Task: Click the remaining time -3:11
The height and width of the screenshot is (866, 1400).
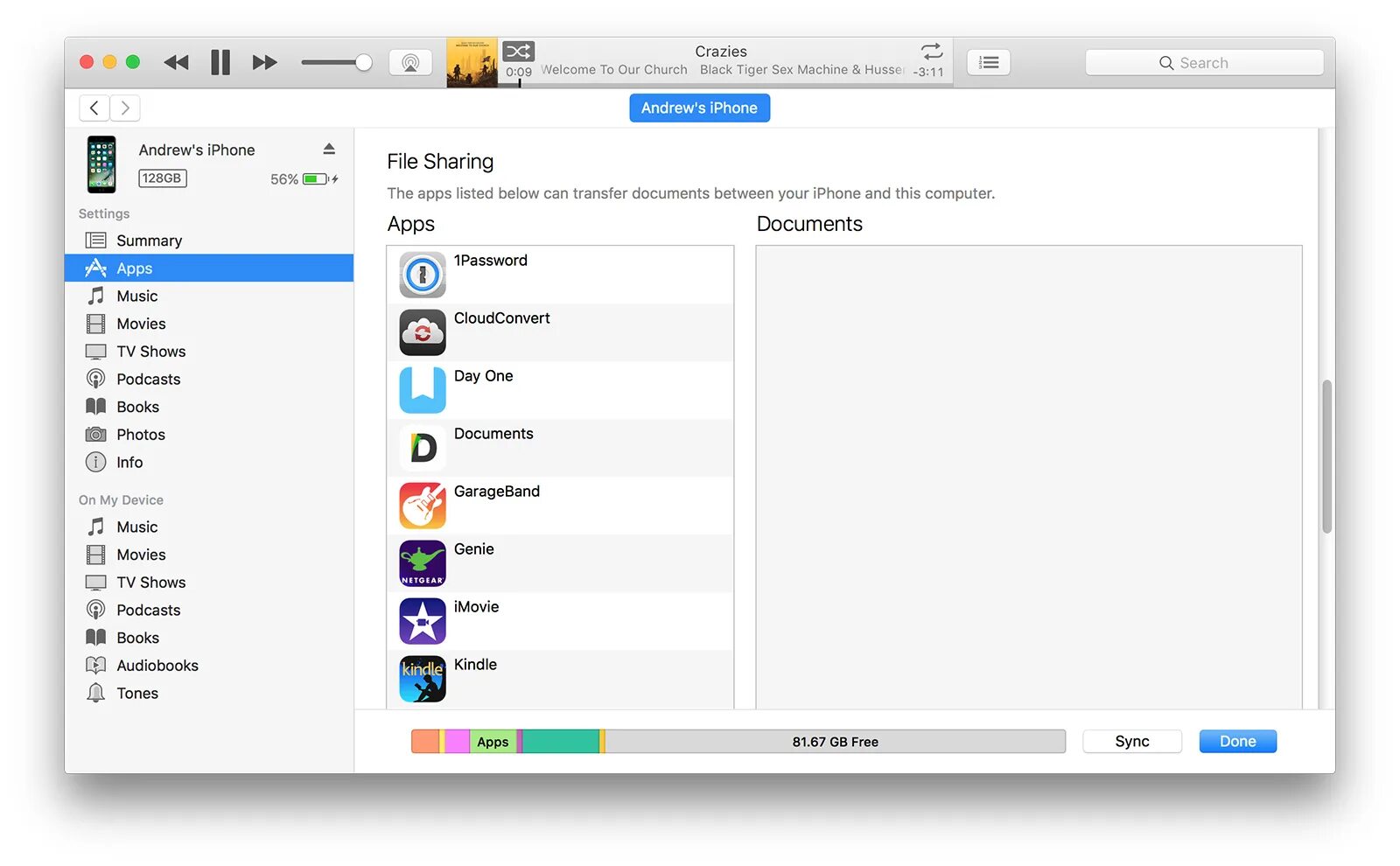Action: click(x=928, y=73)
